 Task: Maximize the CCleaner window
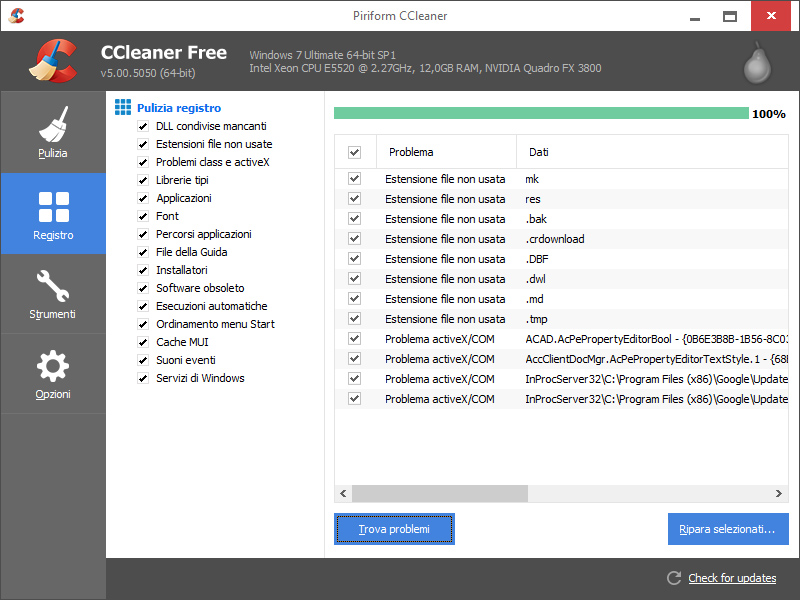coord(730,16)
